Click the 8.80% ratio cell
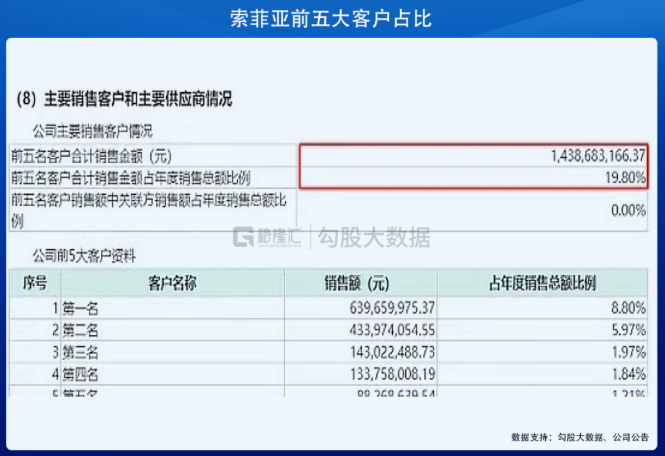 (x=629, y=308)
